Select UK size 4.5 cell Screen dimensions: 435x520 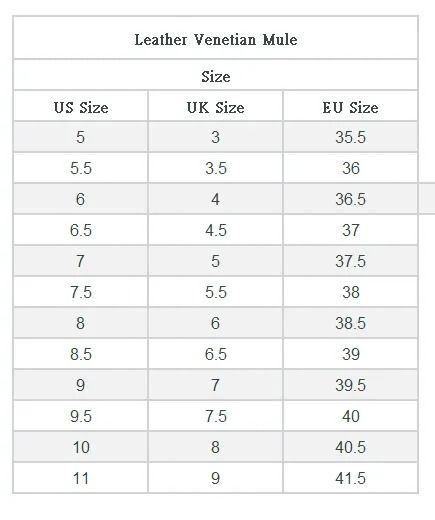(216, 230)
